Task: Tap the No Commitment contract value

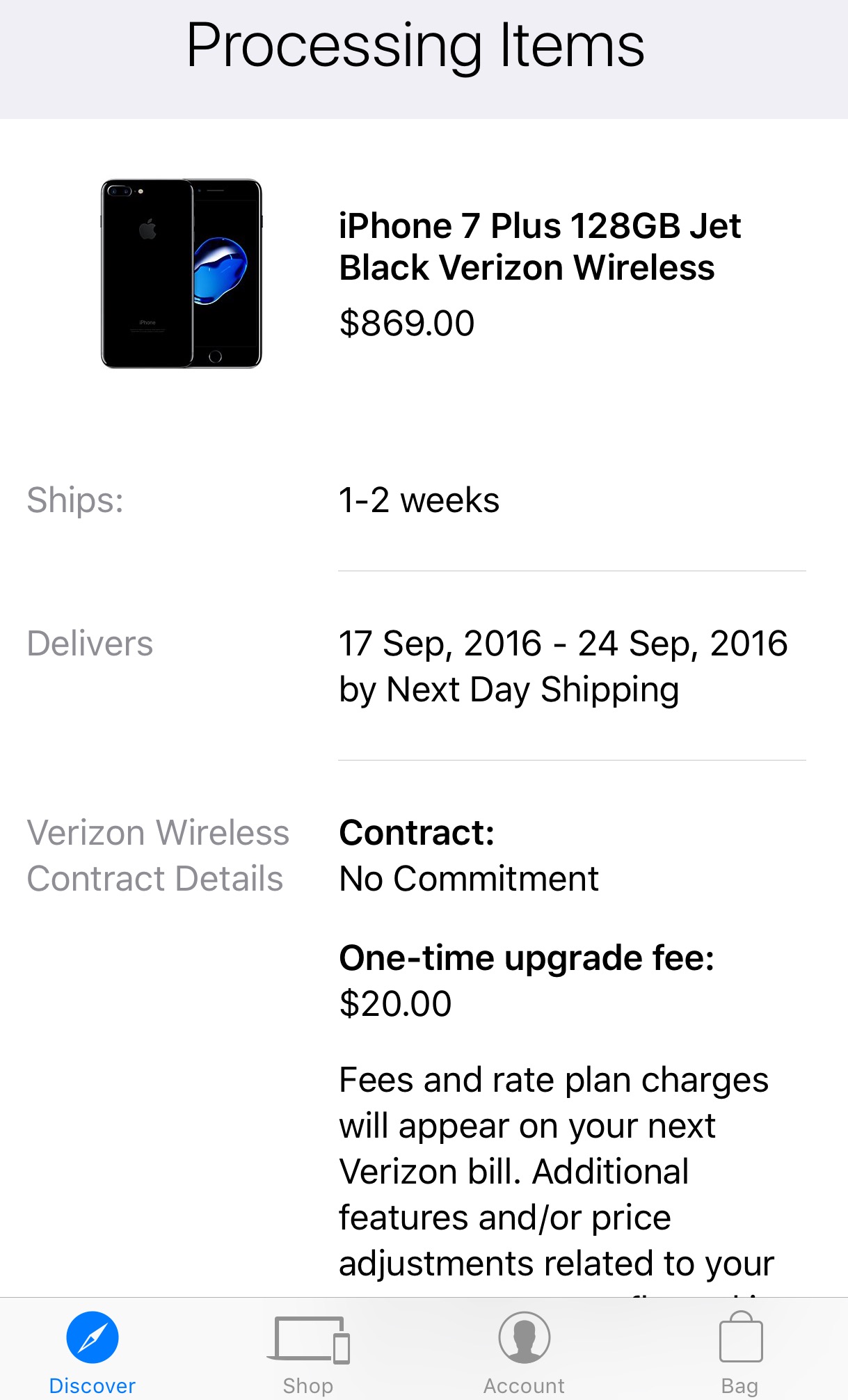Action: point(469,878)
